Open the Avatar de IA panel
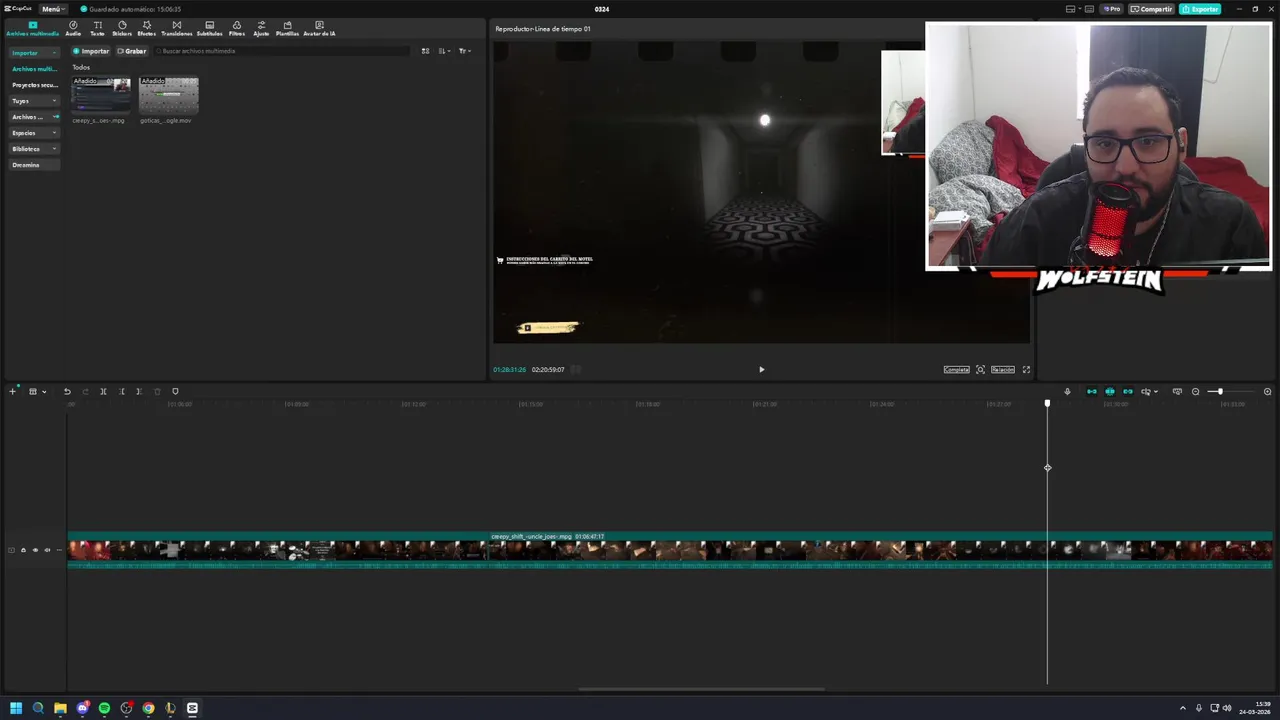Screen dimensions: 1280x720 (319, 29)
